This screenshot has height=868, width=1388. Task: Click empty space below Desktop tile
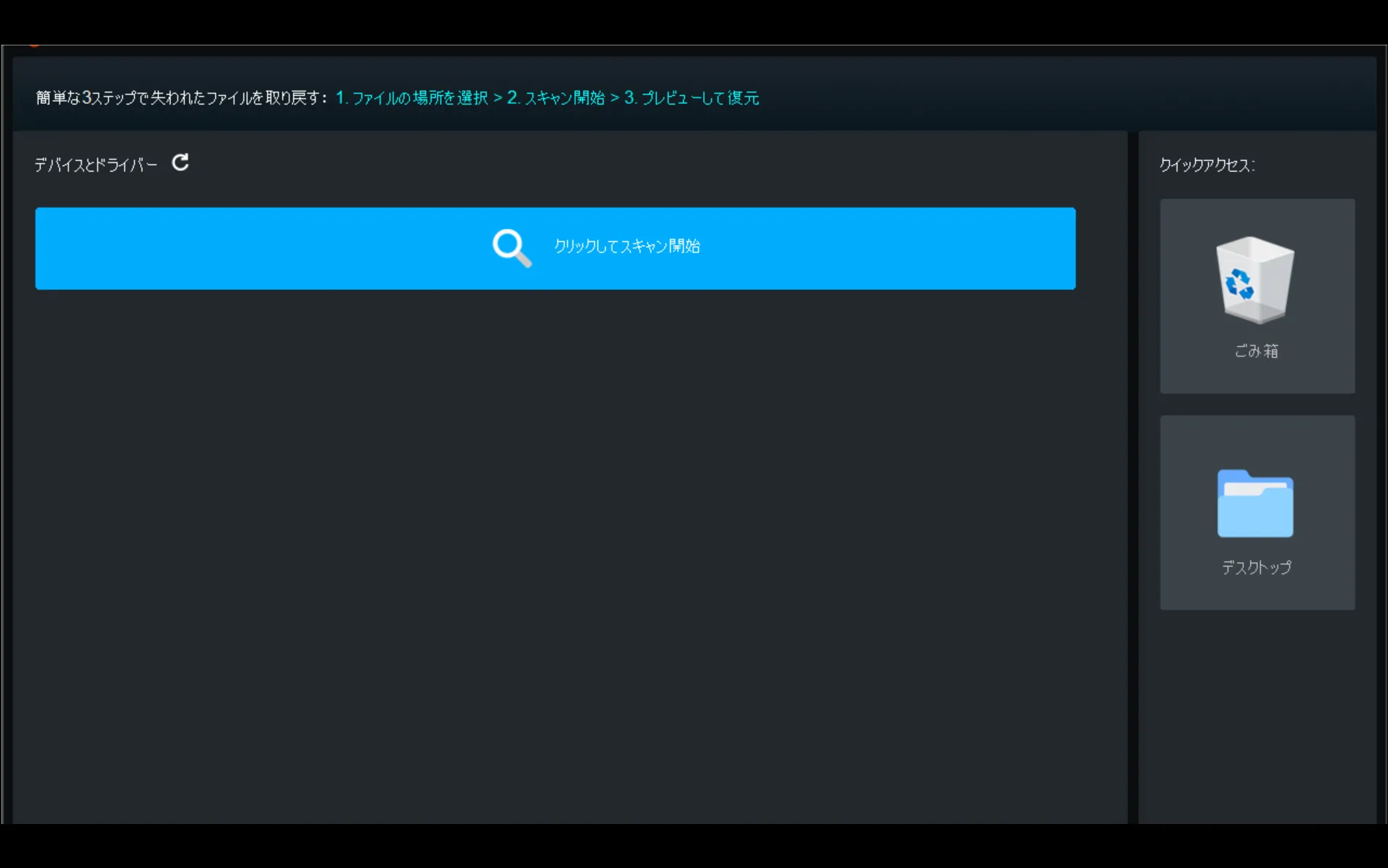[x=1257, y=714]
